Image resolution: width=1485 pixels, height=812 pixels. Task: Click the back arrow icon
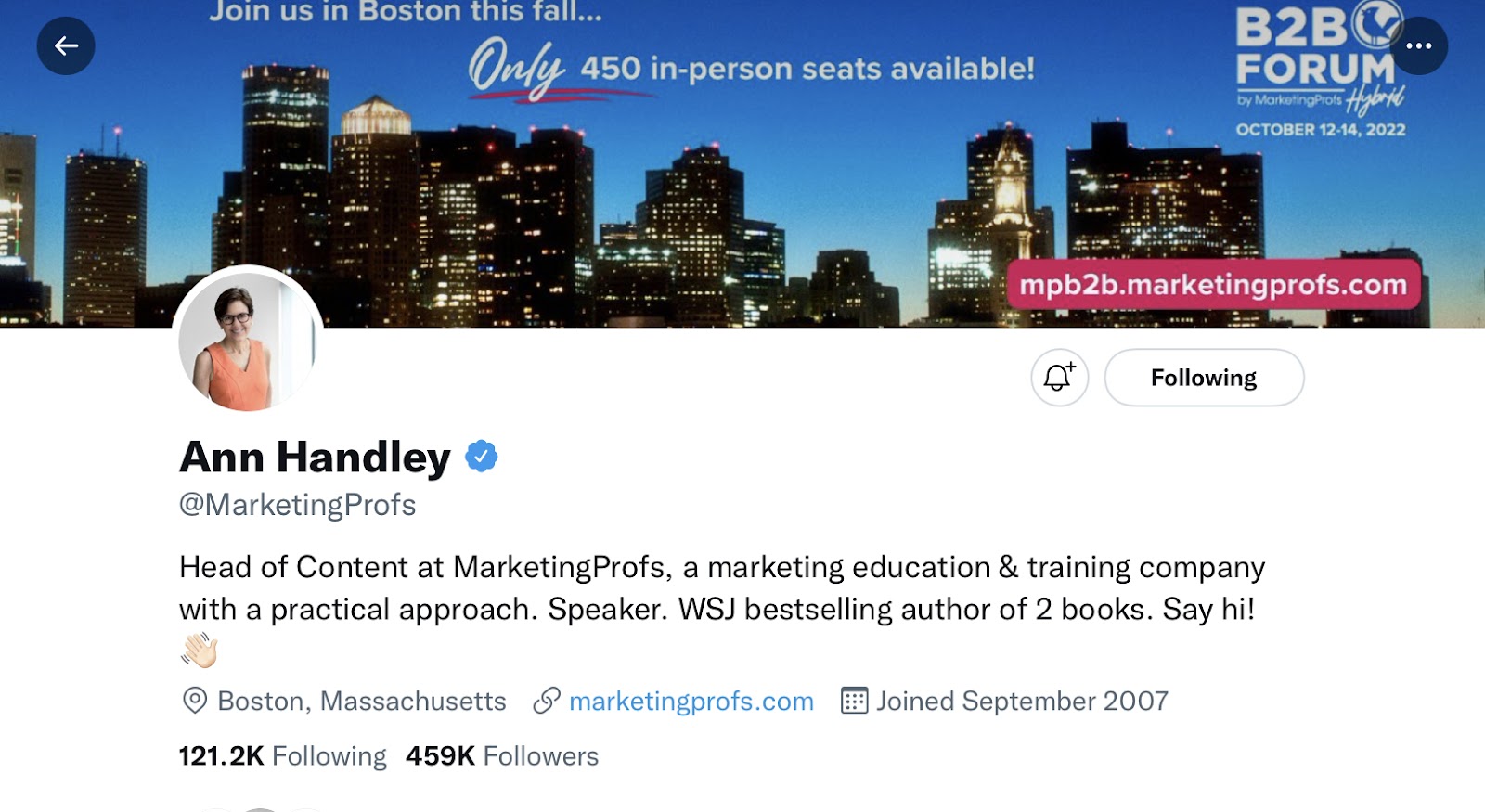66,45
